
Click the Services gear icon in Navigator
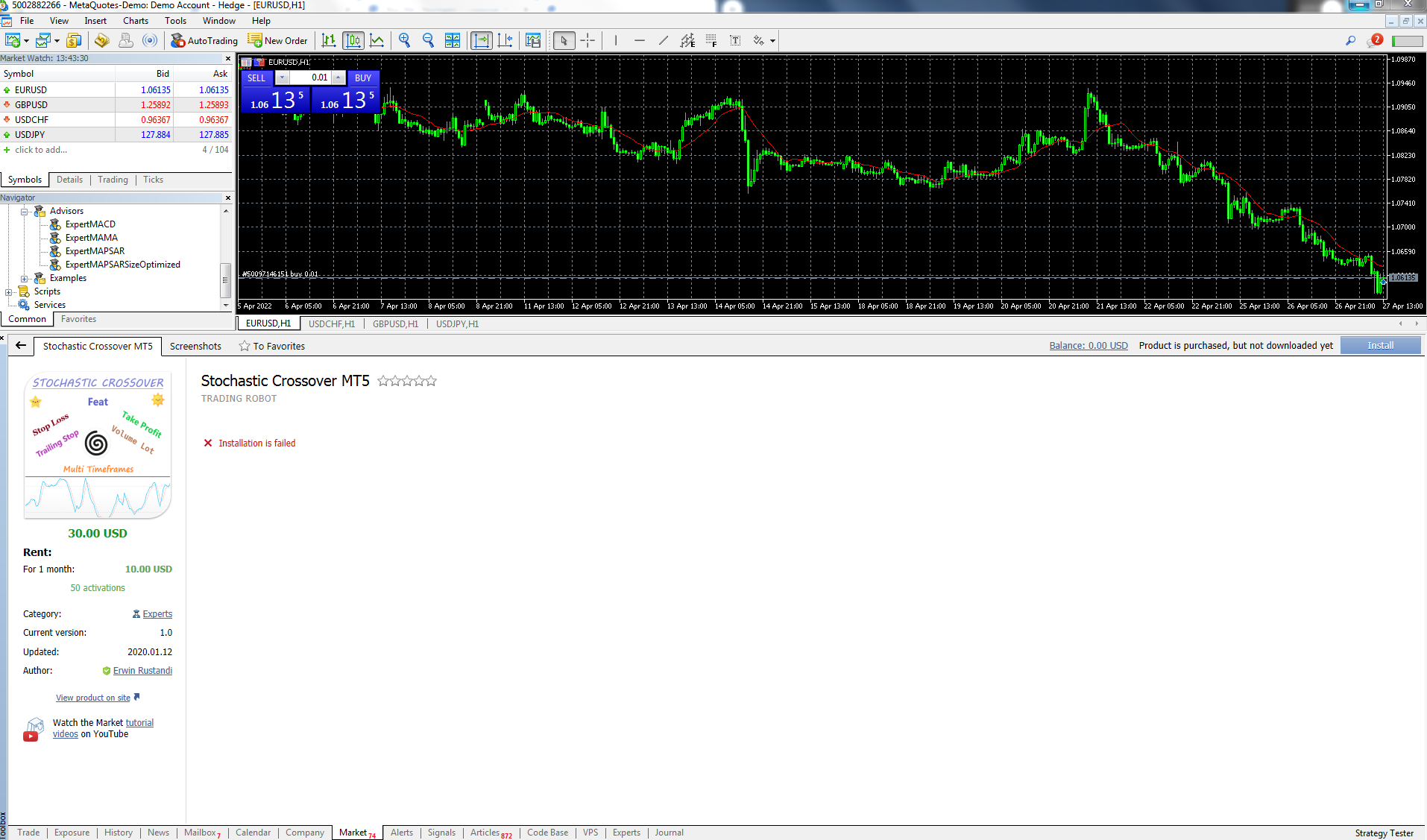click(x=25, y=305)
